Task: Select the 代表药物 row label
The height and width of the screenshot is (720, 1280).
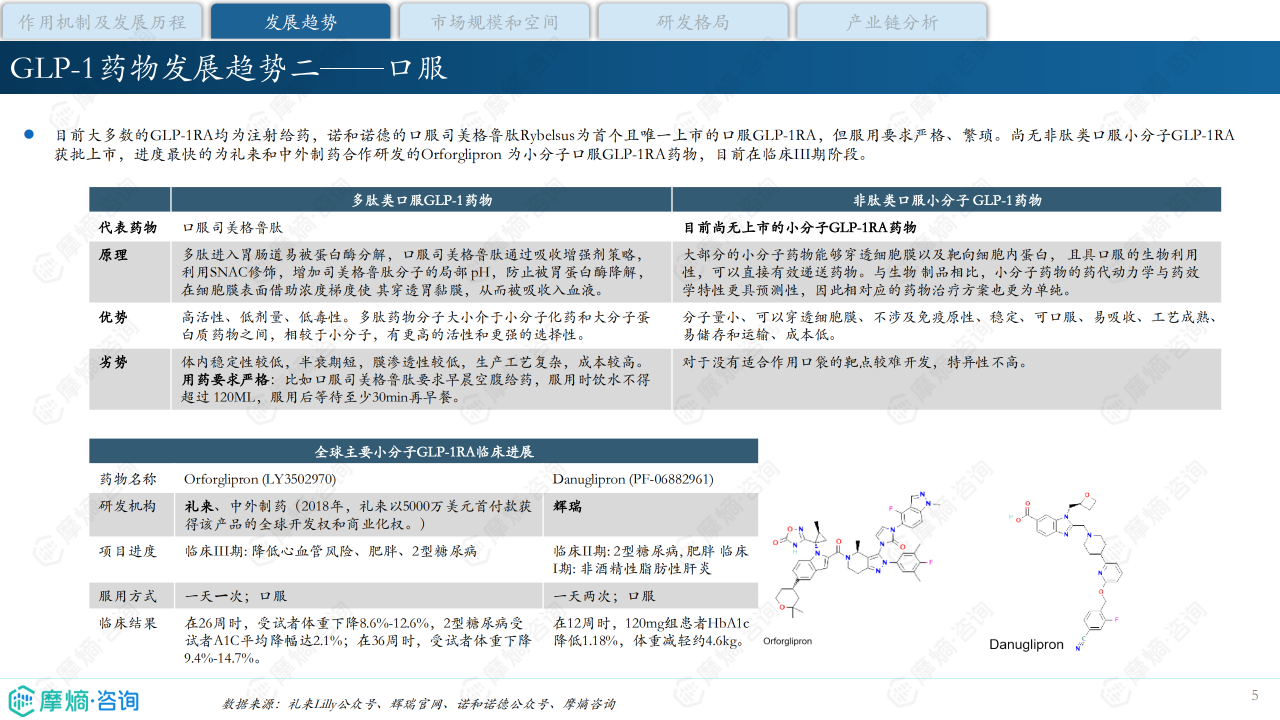Action: 127,228
